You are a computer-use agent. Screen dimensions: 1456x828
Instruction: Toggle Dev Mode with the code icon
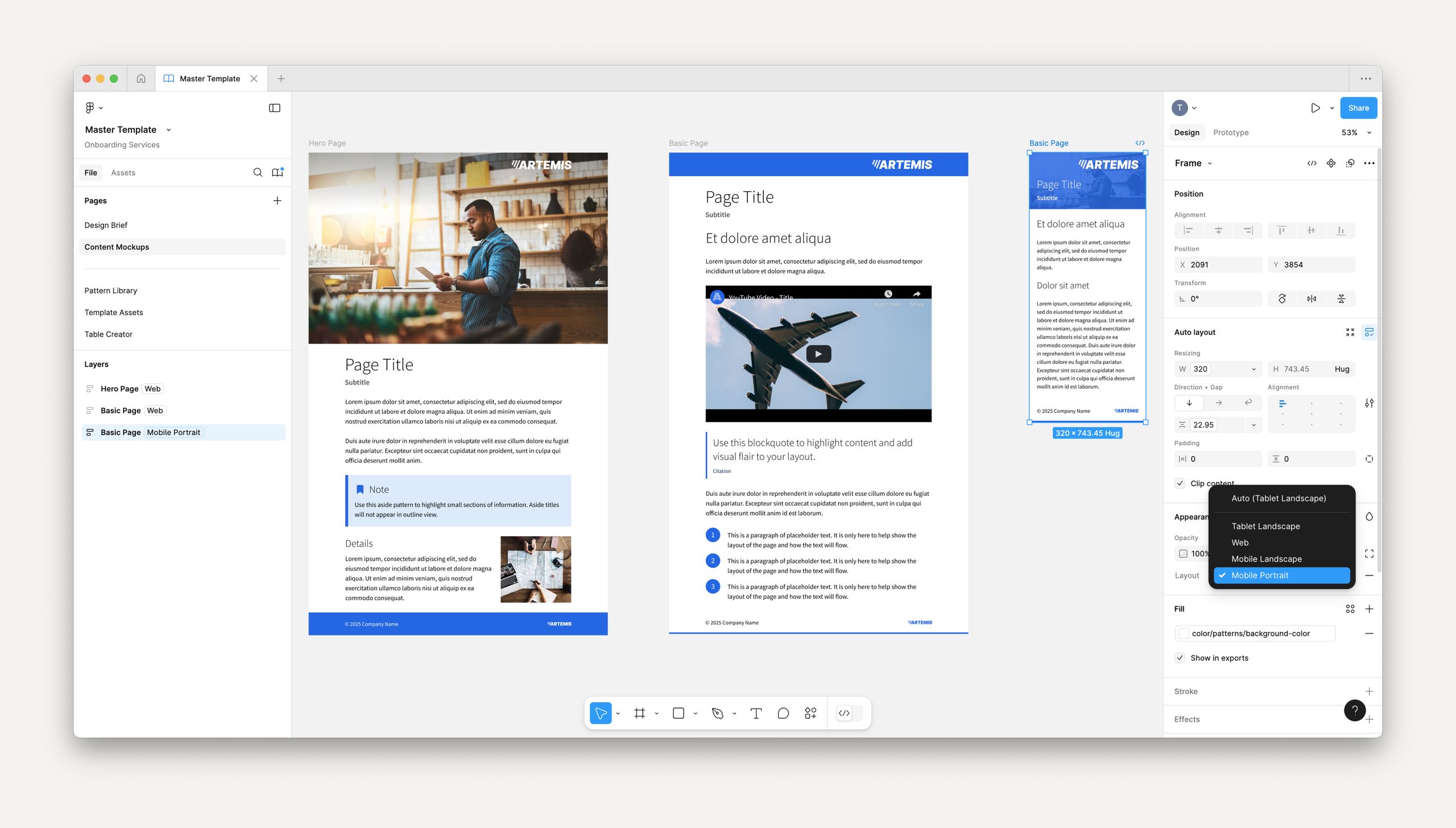[x=844, y=713]
